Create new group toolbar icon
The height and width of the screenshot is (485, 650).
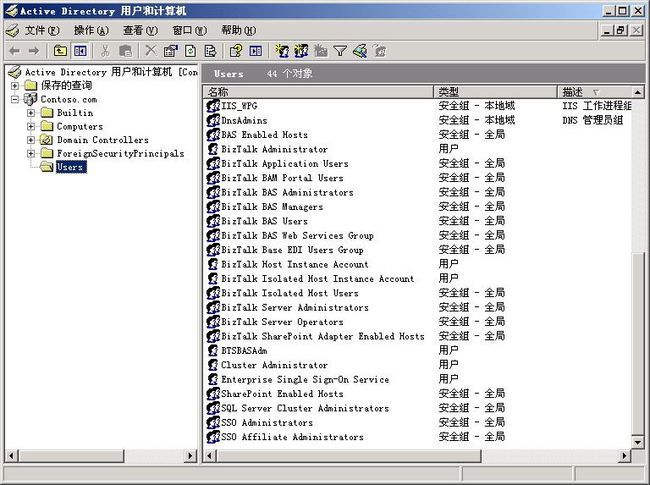(x=301, y=51)
